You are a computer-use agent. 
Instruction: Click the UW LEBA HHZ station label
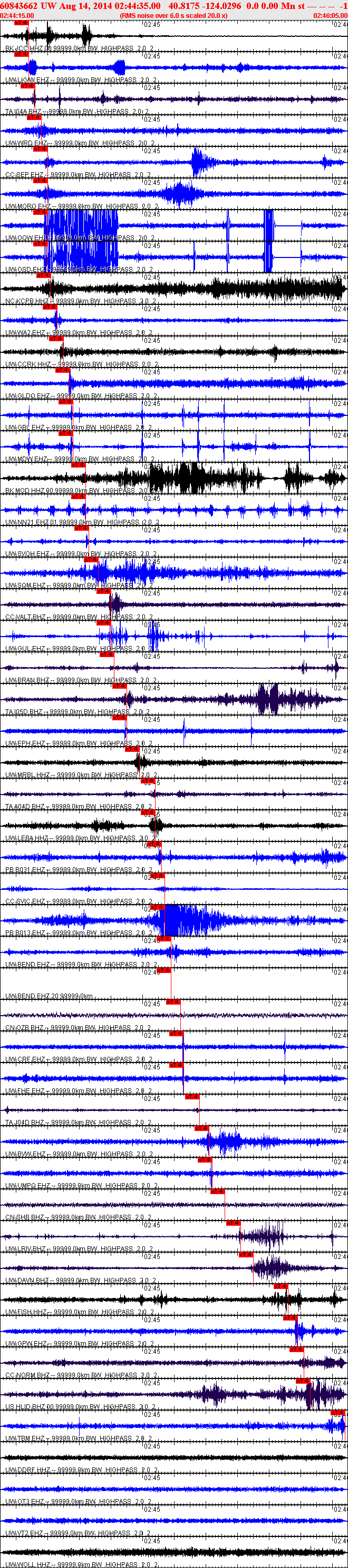[x=81, y=839]
